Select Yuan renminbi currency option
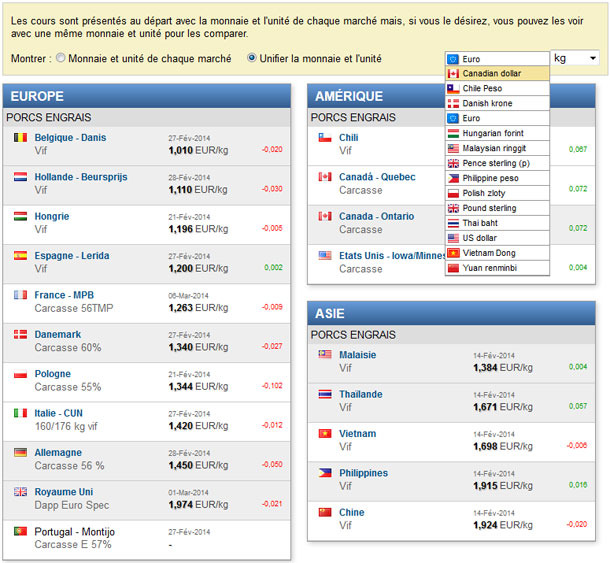610x563 pixels. coord(497,268)
